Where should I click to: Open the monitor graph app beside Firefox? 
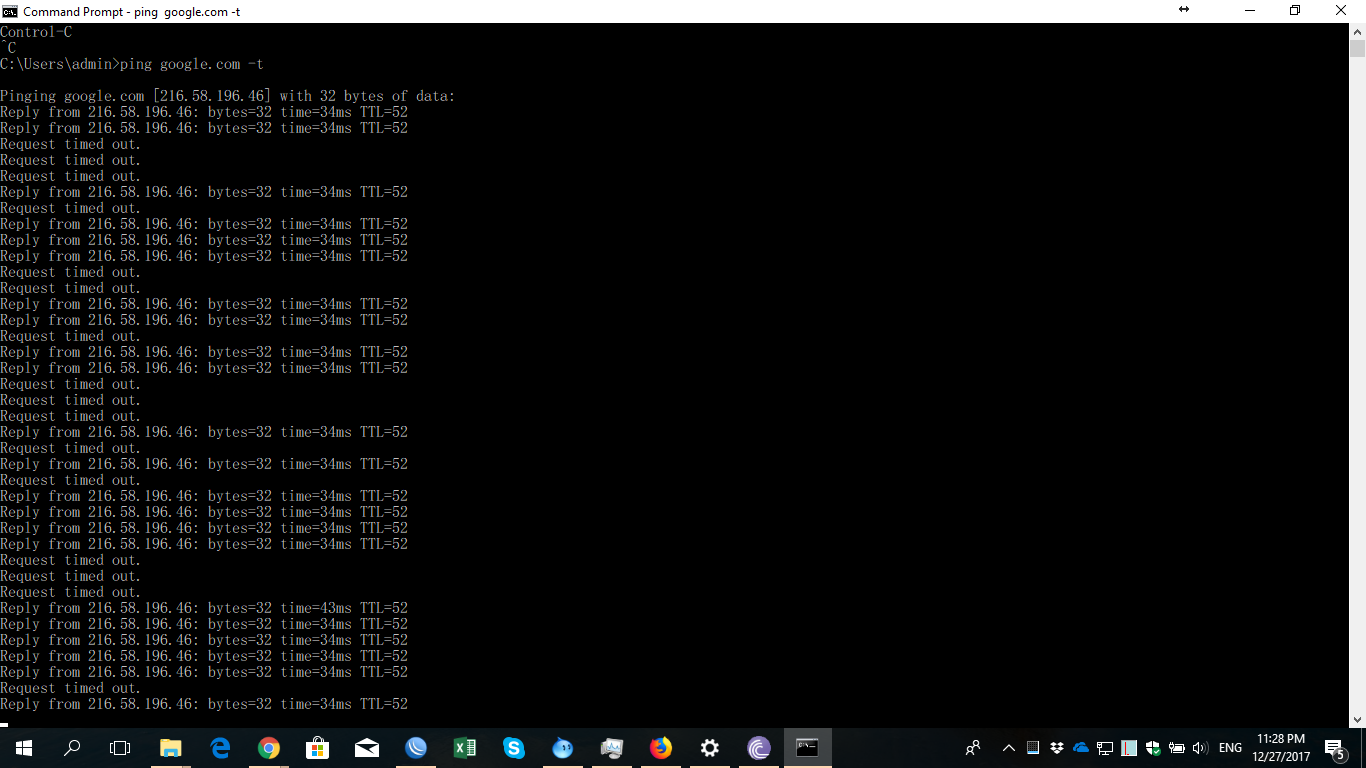612,748
